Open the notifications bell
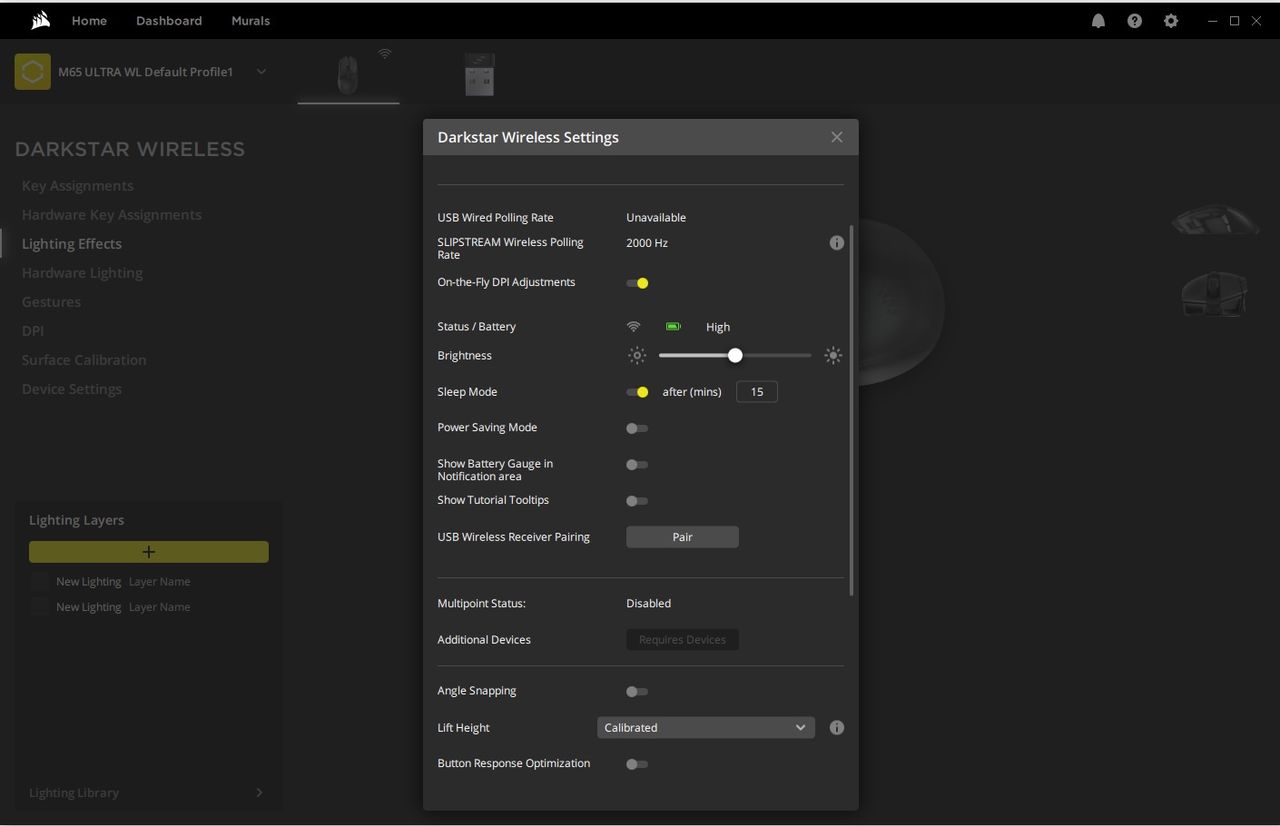 [1098, 20]
